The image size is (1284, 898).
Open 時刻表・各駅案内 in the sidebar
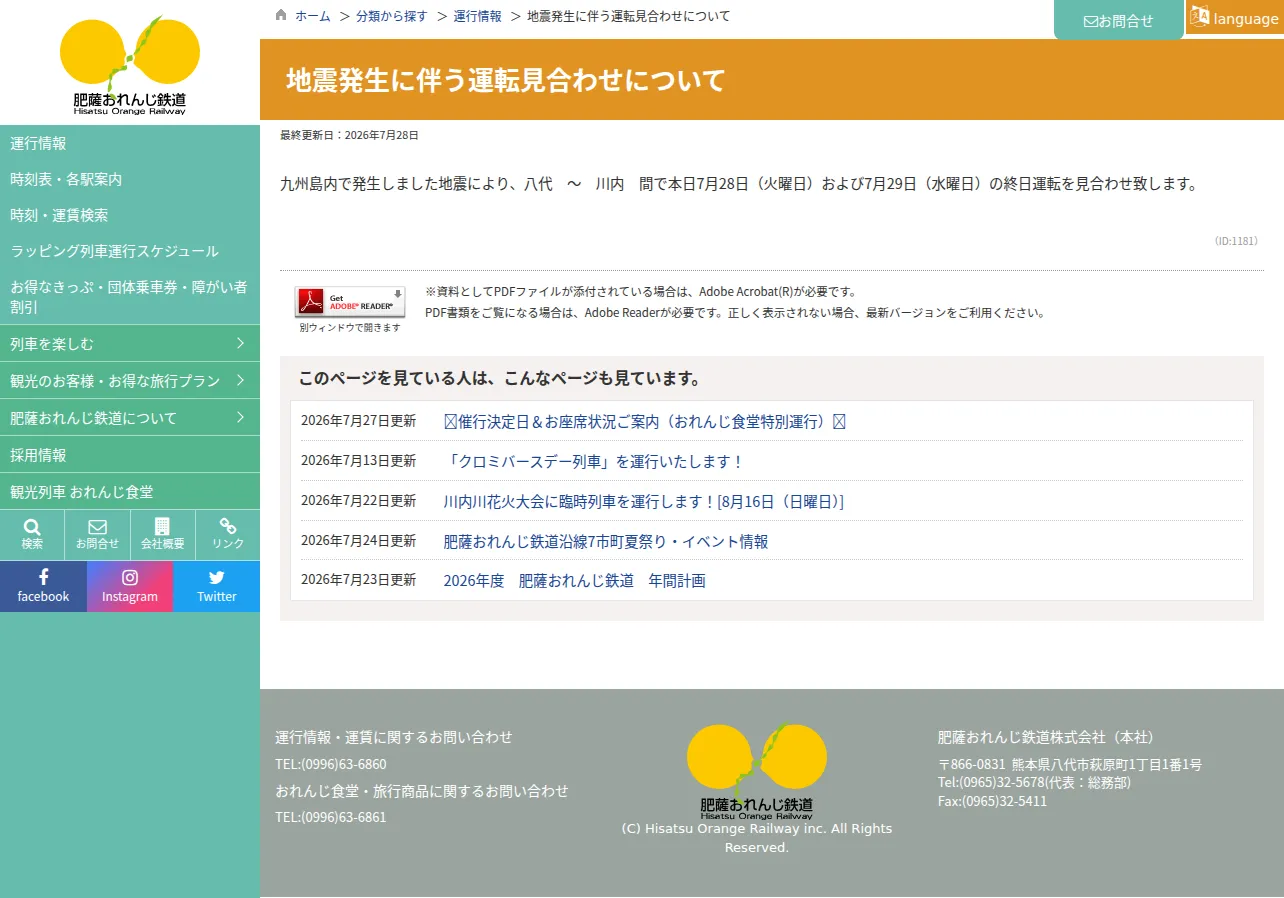(130, 179)
